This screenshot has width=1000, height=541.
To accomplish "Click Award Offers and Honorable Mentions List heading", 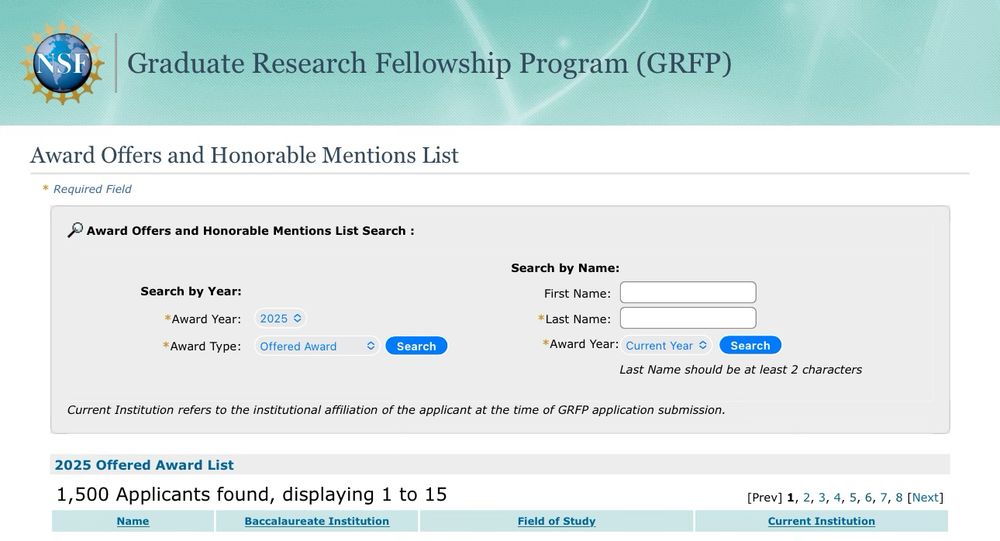I will [244, 155].
